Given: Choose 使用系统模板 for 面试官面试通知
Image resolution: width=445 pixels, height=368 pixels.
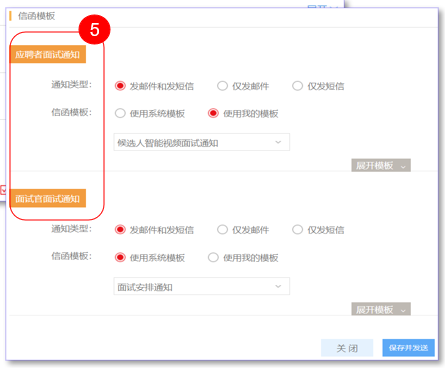Looking at the screenshot, I should coord(120,257).
